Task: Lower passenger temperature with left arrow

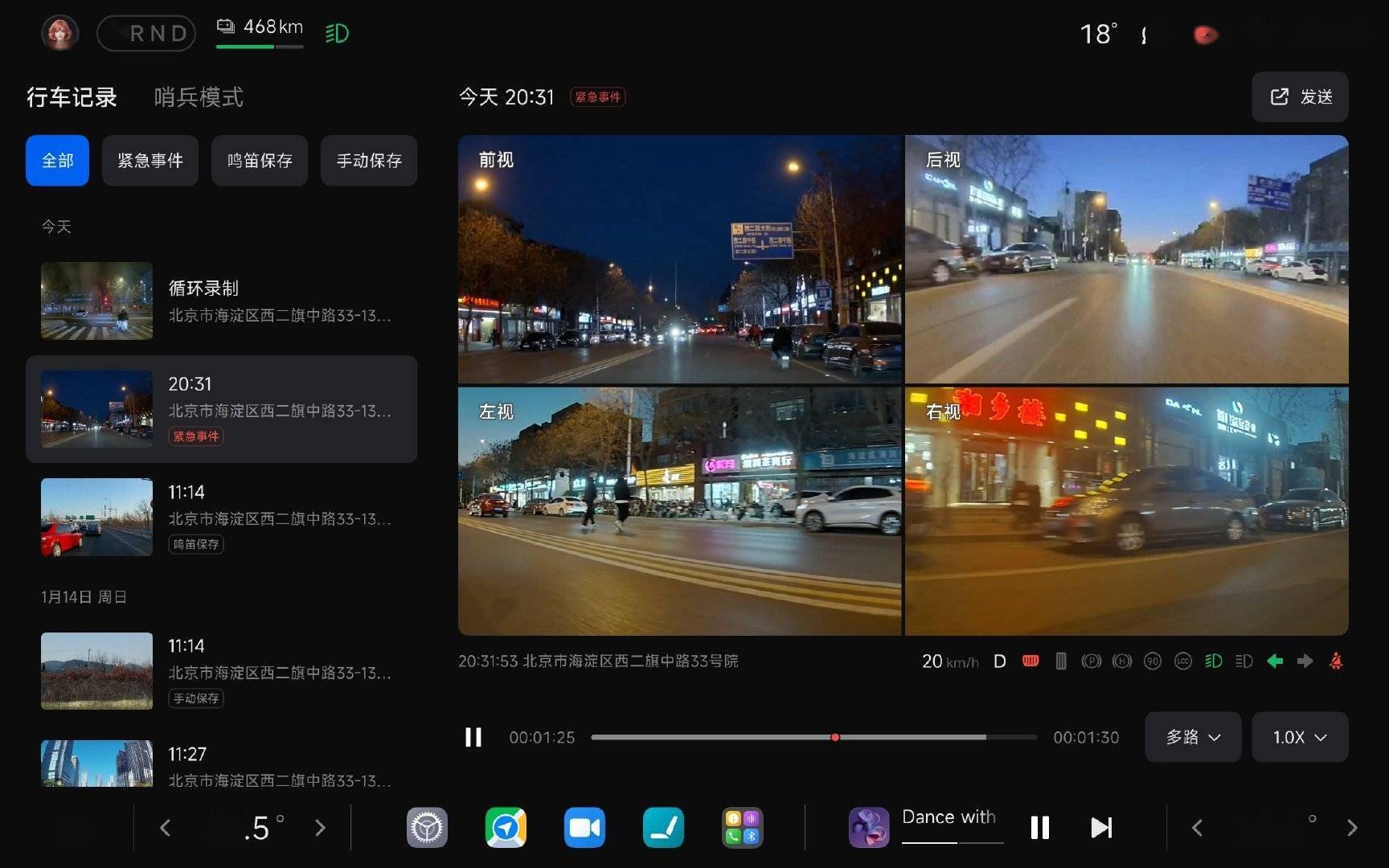Action: point(1197,827)
